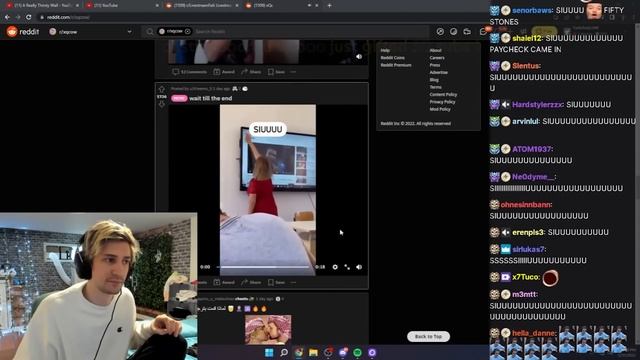Open the community selector dropdown arrow
Image resolution: width=640 pixels, height=360 pixels.
(129, 32)
